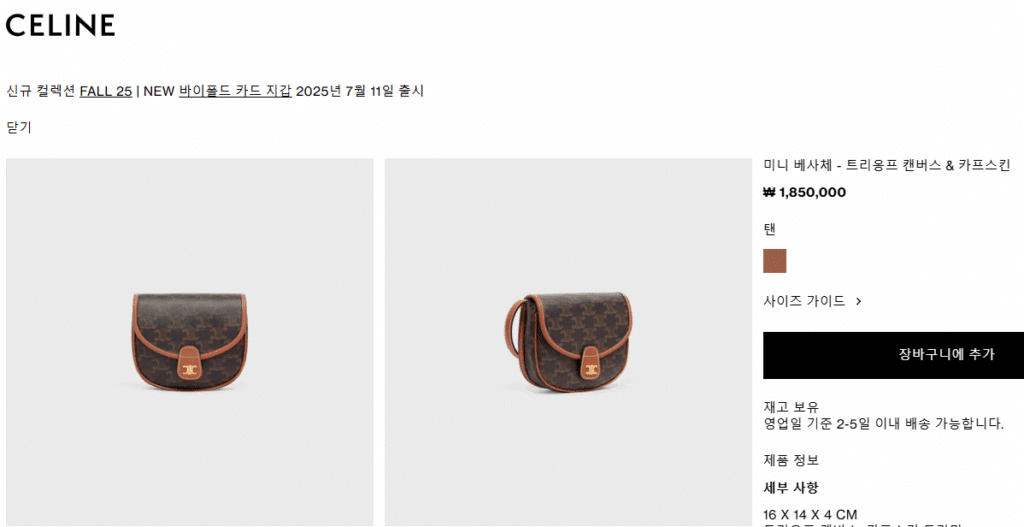
Task: Click the chevron beside 사이즈 가이드
Action: coord(859,302)
